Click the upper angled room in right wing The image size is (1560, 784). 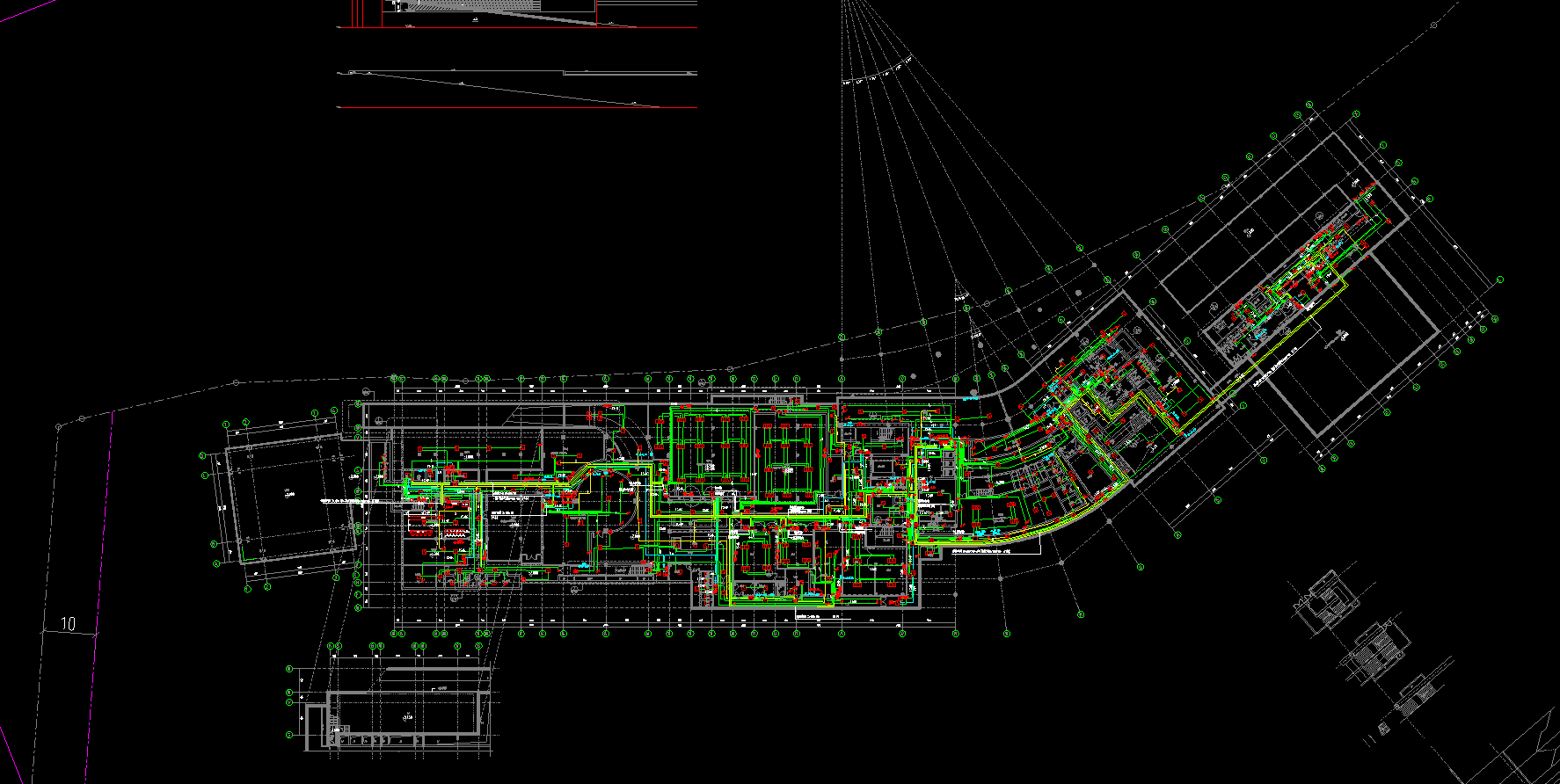point(1249,232)
